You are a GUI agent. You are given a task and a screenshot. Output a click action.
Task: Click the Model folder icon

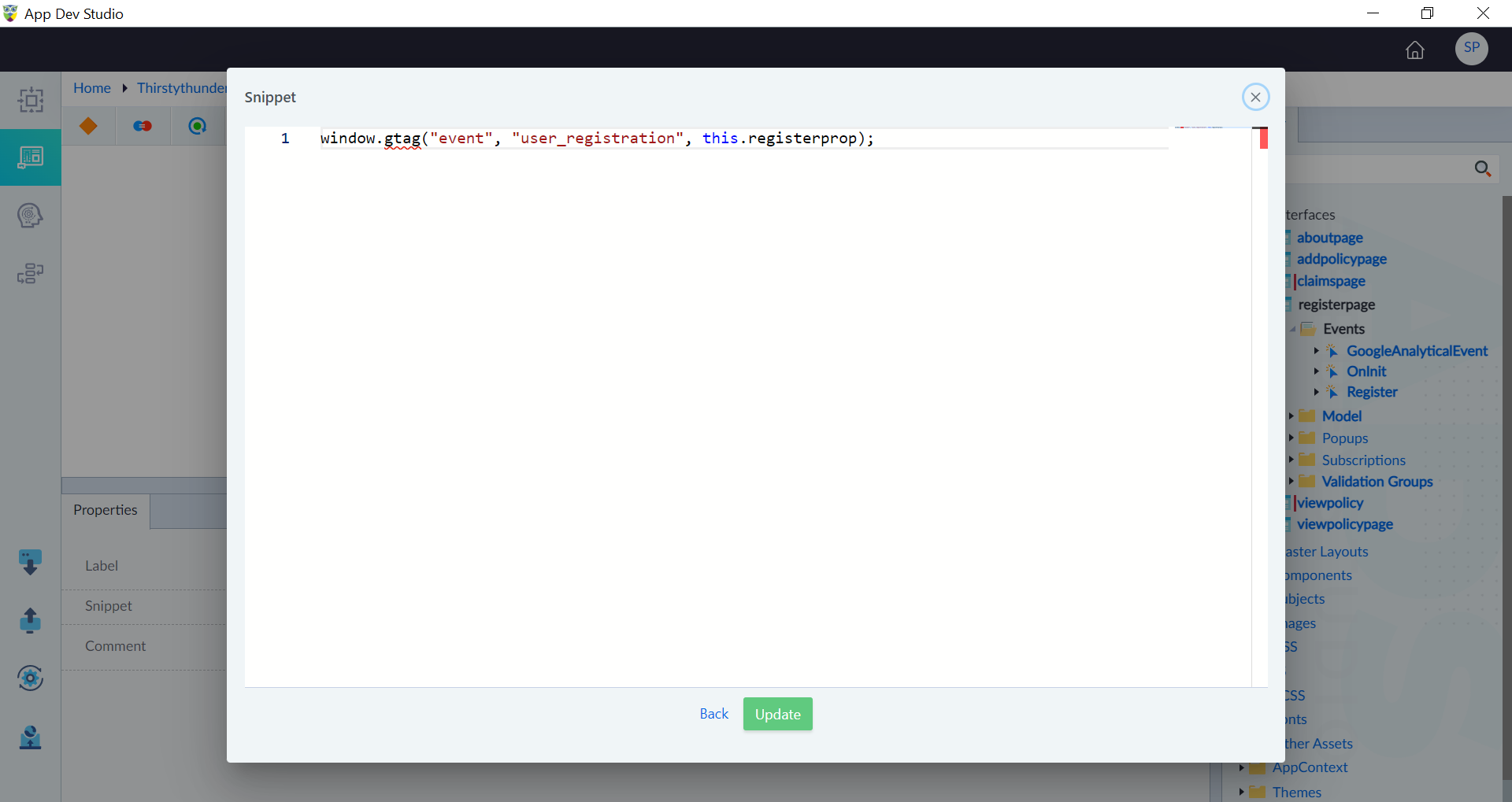(1307, 416)
